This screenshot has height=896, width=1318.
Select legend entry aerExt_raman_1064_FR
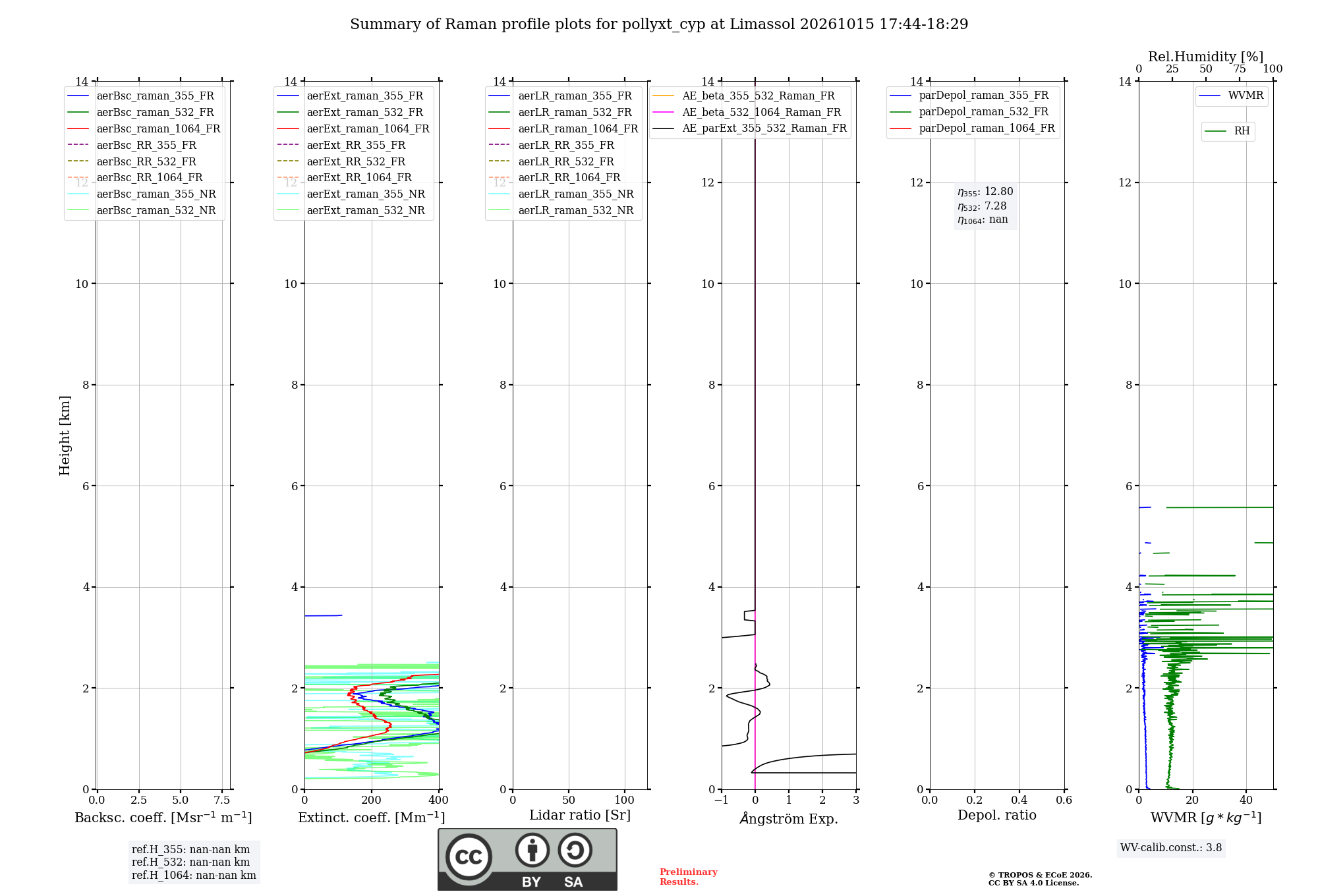pyautogui.click(x=354, y=129)
